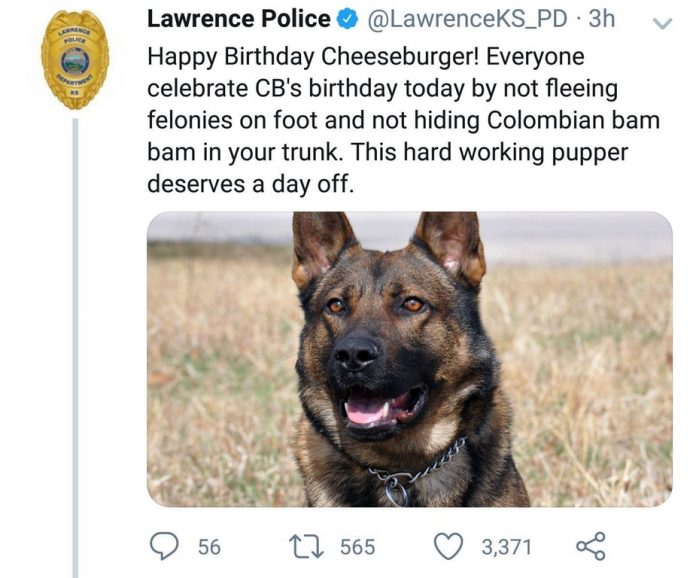Open the Lawrence Police display name
Viewport: 696px width, 578px height.
pyautogui.click(x=238, y=18)
